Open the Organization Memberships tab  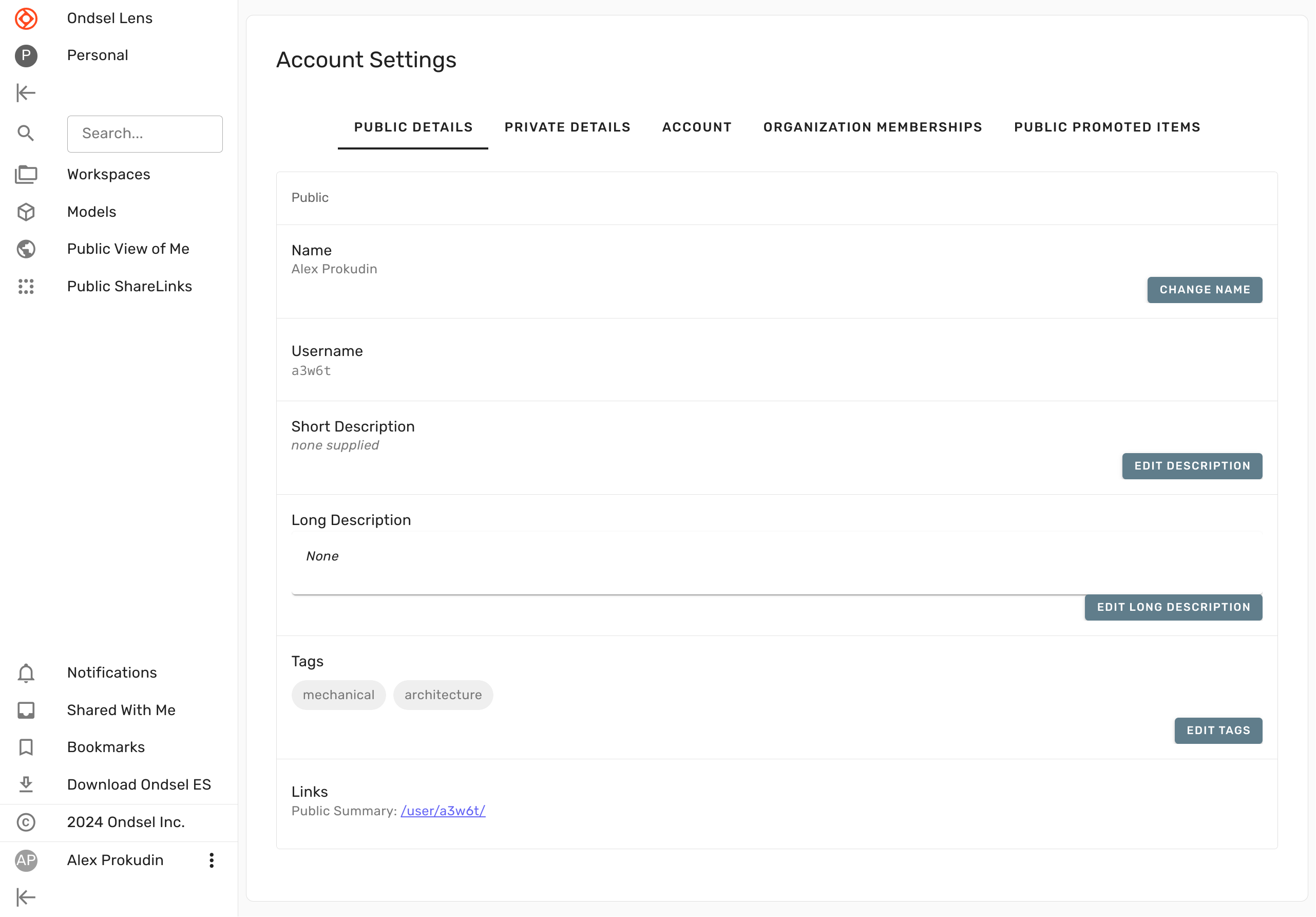tap(872, 127)
